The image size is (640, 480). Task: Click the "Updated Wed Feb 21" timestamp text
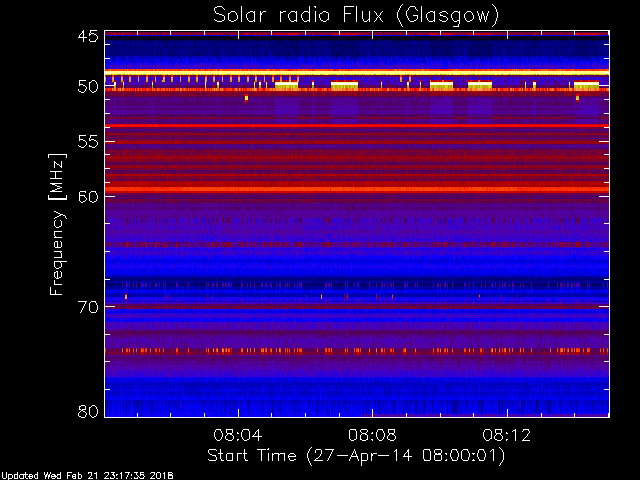coord(87,476)
